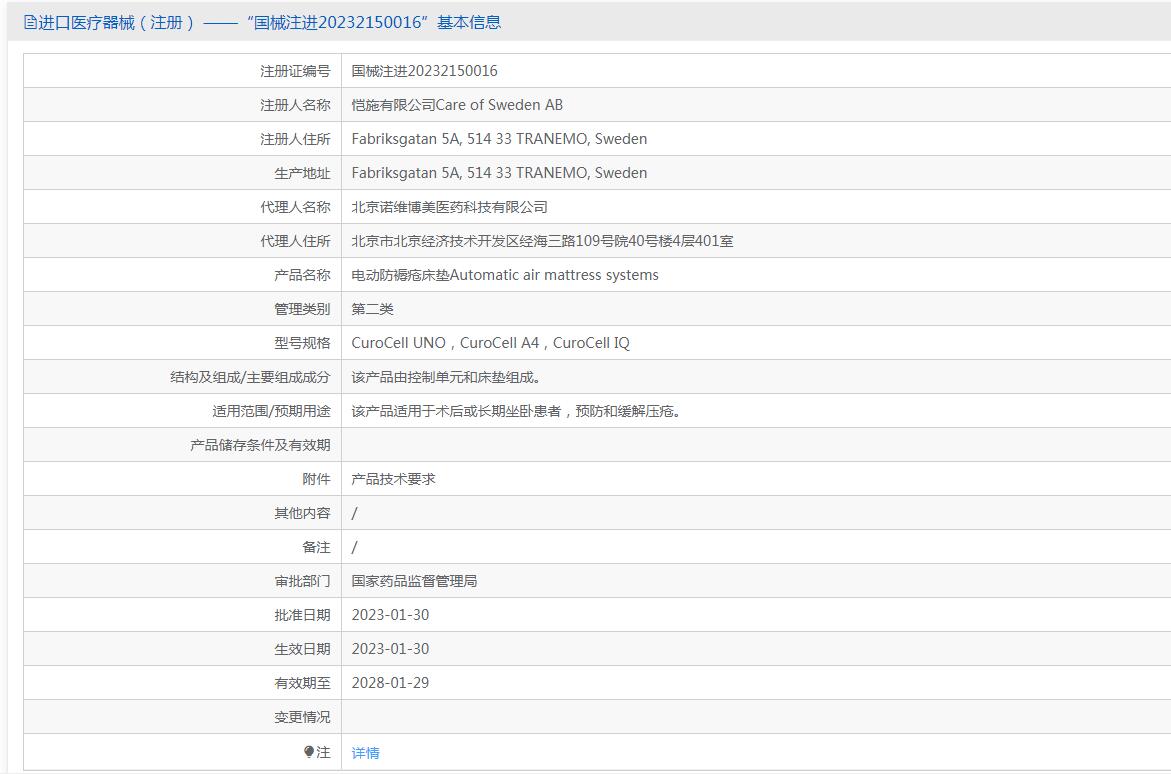Click the 代理人住所 label

click(x=295, y=241)
